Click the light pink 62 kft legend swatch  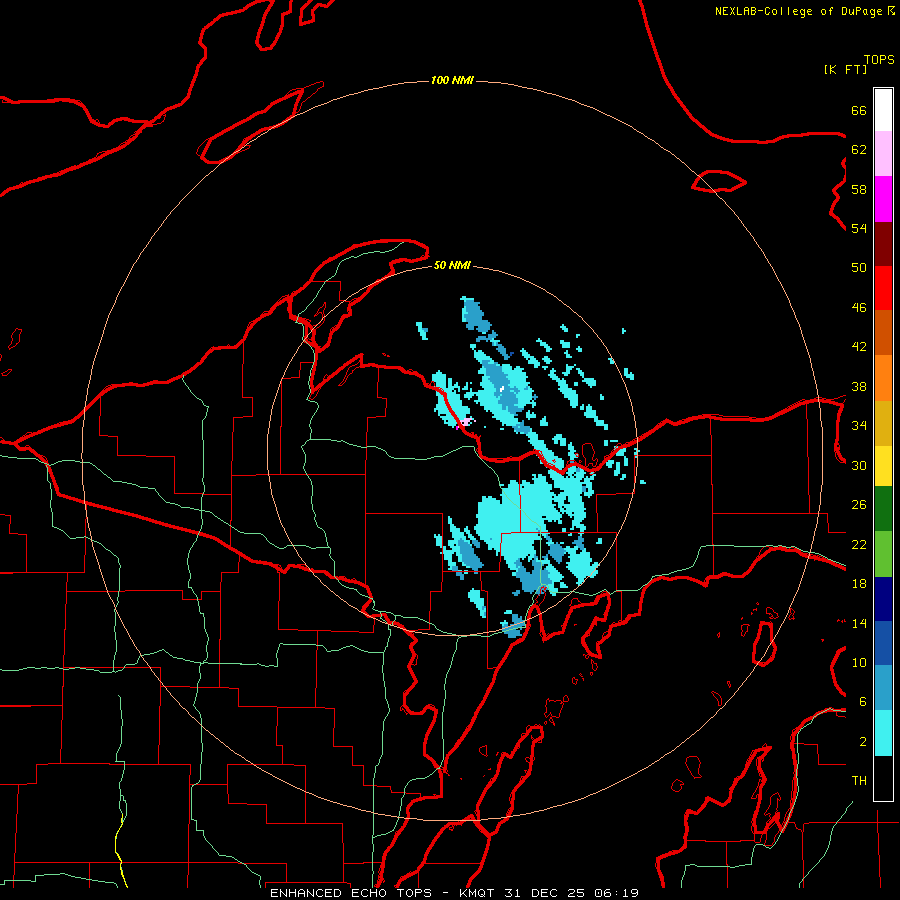point(883,154)
